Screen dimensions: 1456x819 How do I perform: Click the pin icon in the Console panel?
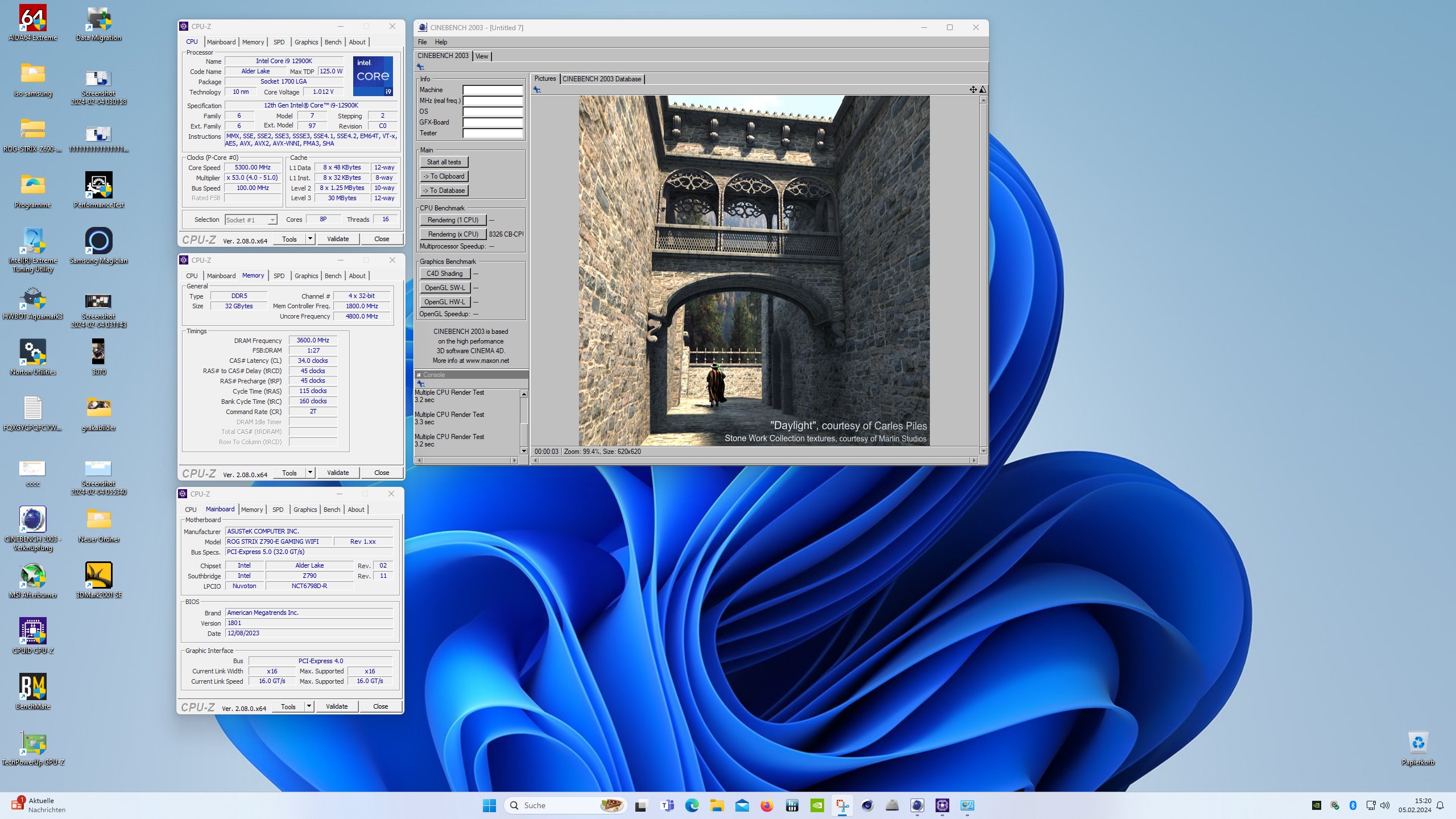421,384
